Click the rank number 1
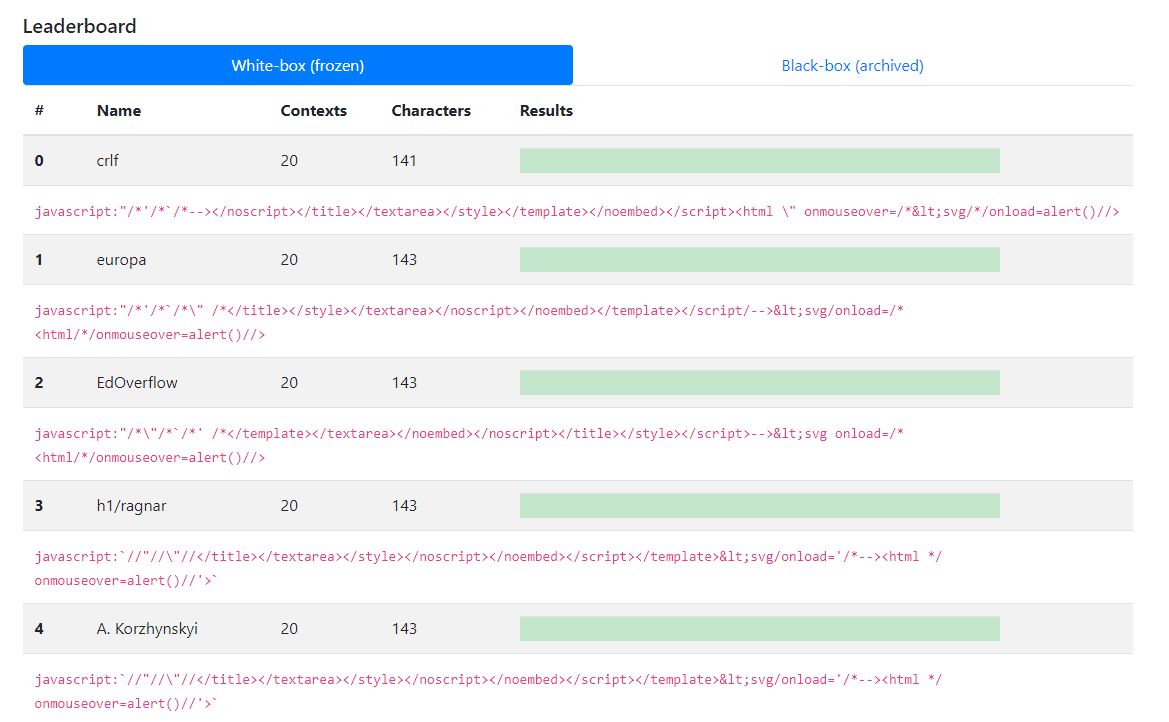1169x722 pixels. pyautogui.click(x=39, y=260)
